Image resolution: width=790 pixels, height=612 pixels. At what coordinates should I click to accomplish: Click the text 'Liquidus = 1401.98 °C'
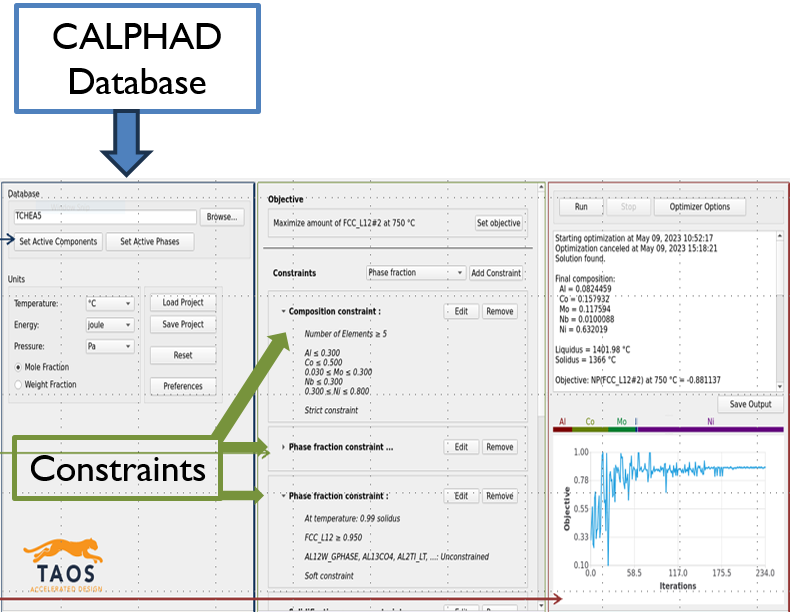[592, 350]
